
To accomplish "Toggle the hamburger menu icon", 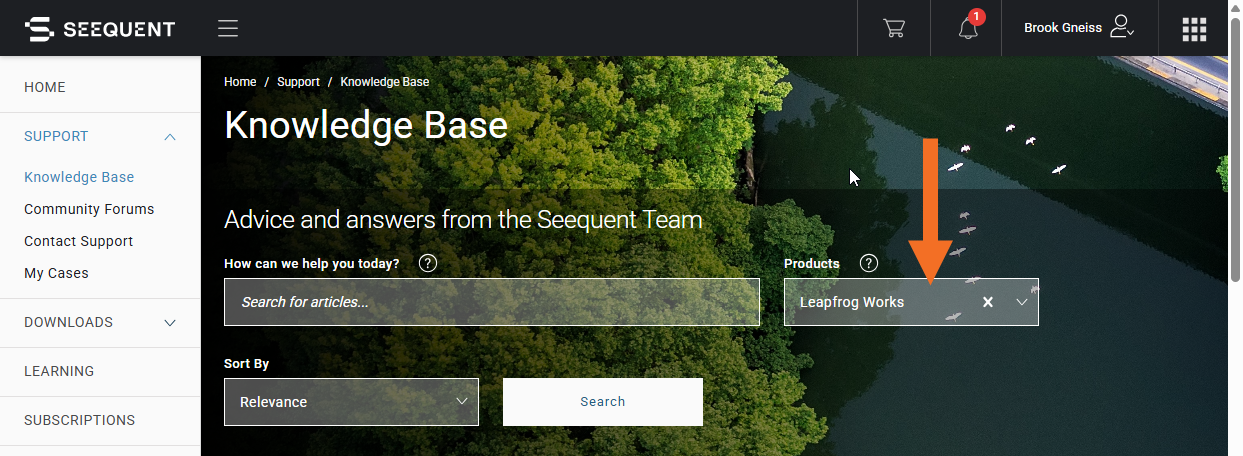I will [228, 28].
